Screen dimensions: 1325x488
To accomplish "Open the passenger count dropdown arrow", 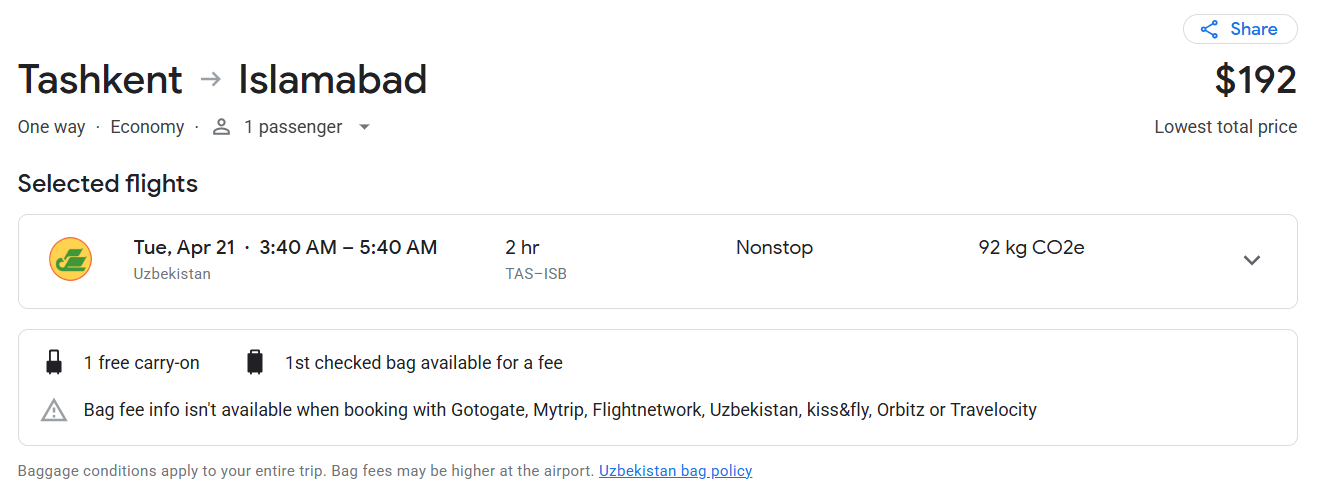I will 364,127.
